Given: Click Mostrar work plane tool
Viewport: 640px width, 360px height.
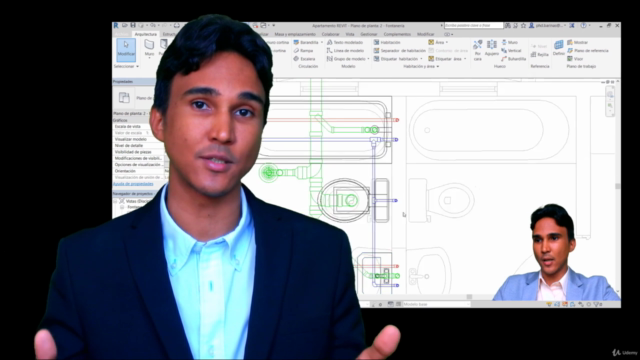Looking at the screenshot, I should pyautogui.click(x=577, y=42).
